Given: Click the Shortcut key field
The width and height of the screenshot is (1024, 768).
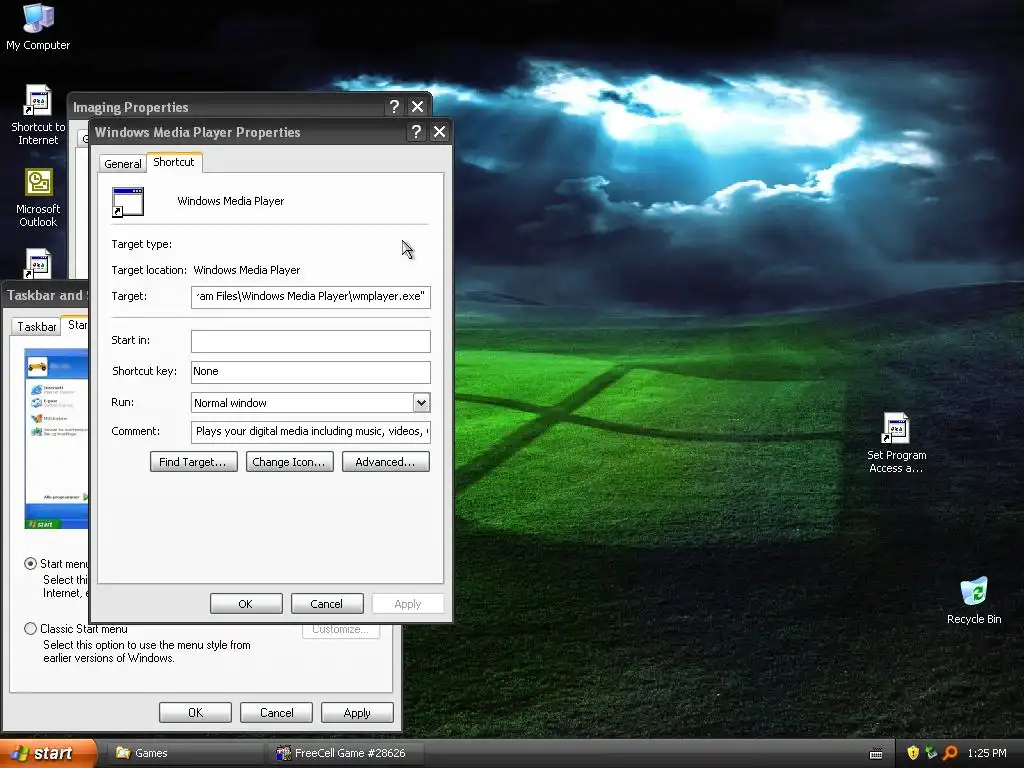Looking at the screenshot, I should pyautogui.click(x=311, y=372).
